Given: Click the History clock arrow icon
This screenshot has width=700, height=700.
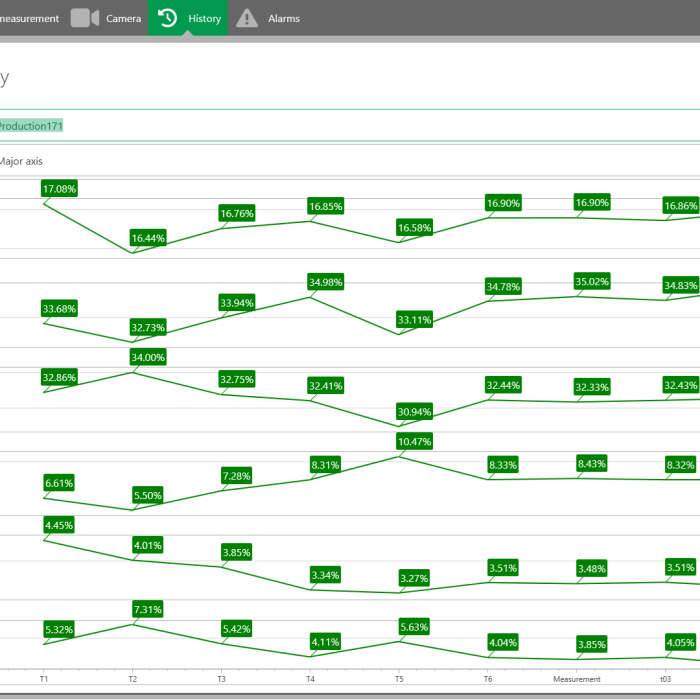Looking at the screenshot, I should click(168, 18).
